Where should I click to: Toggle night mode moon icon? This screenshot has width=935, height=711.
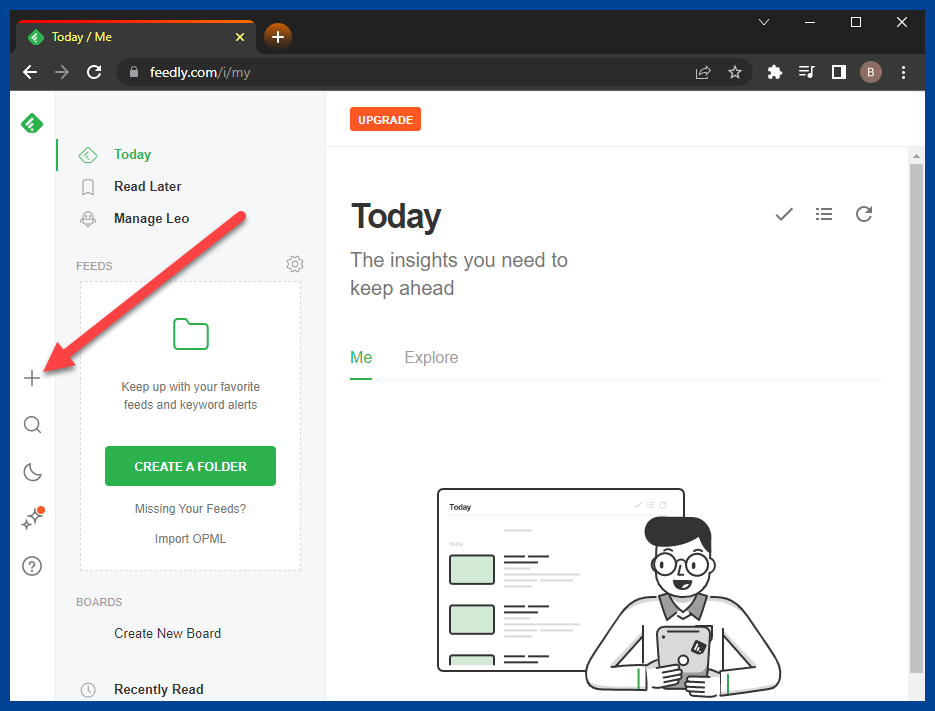point(32,472)
